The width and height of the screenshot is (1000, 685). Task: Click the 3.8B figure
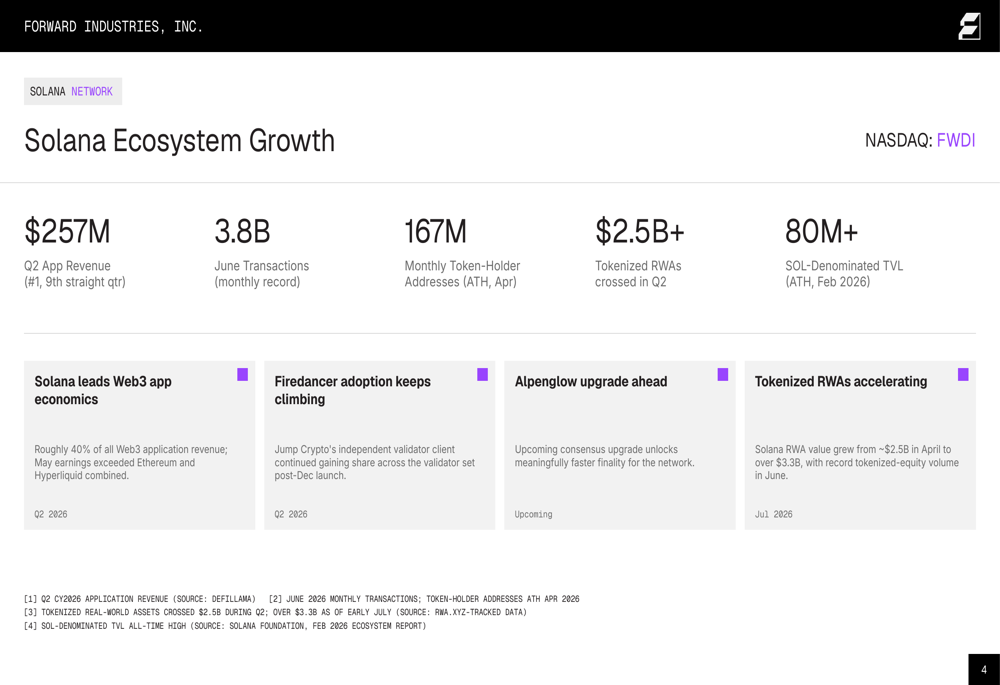click(242, 231)
